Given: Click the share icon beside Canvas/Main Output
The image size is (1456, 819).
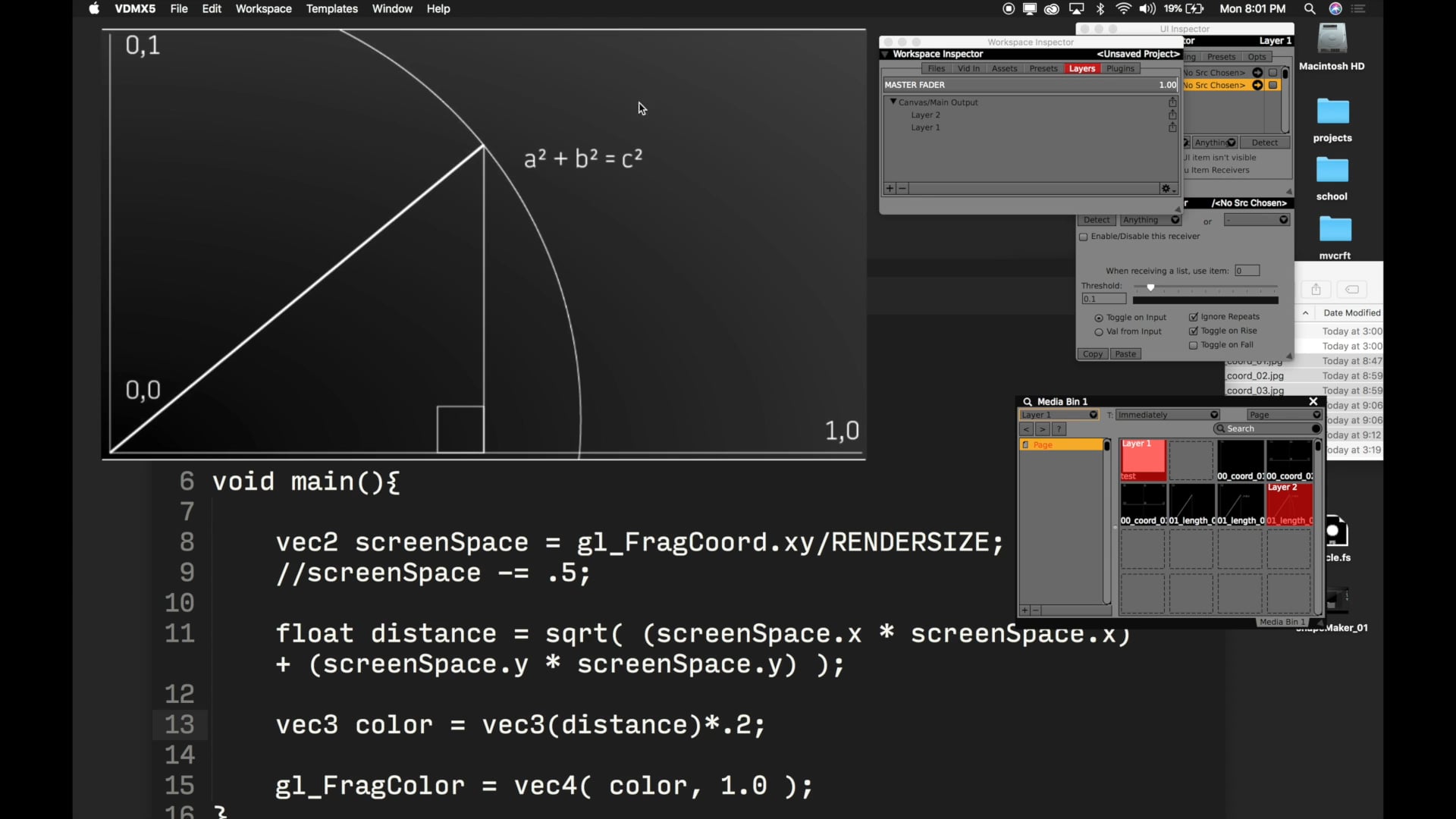Looking at the screenshot, I should click(1172, 102).
